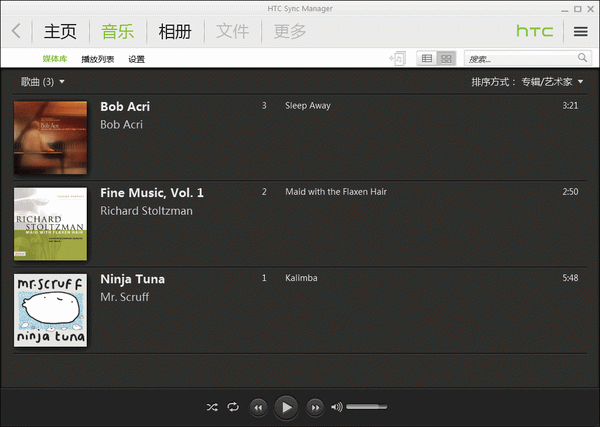Skip to previous track
The width and height of the screenshot is (600, 427).
pyautogui.click(x=259, y=407)
